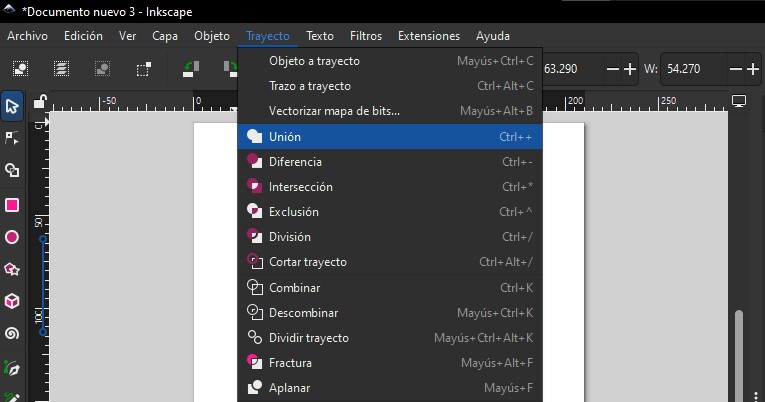765x402 pixels.
Task: Click Select All objects toolbar icon
Action: (20, 69)
